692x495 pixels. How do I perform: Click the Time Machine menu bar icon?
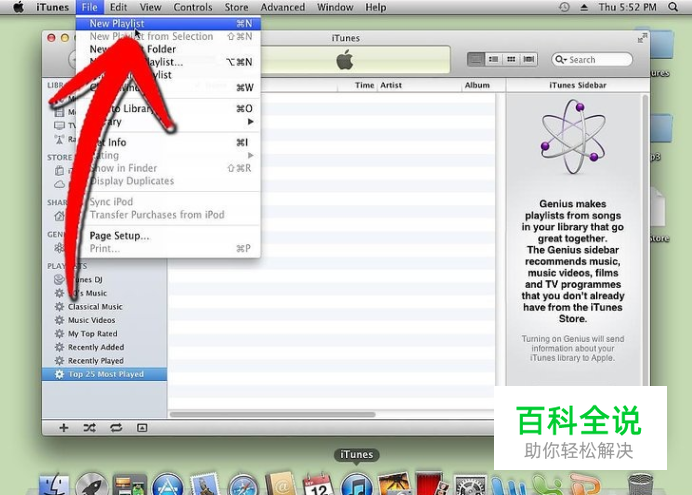[564, 7]
